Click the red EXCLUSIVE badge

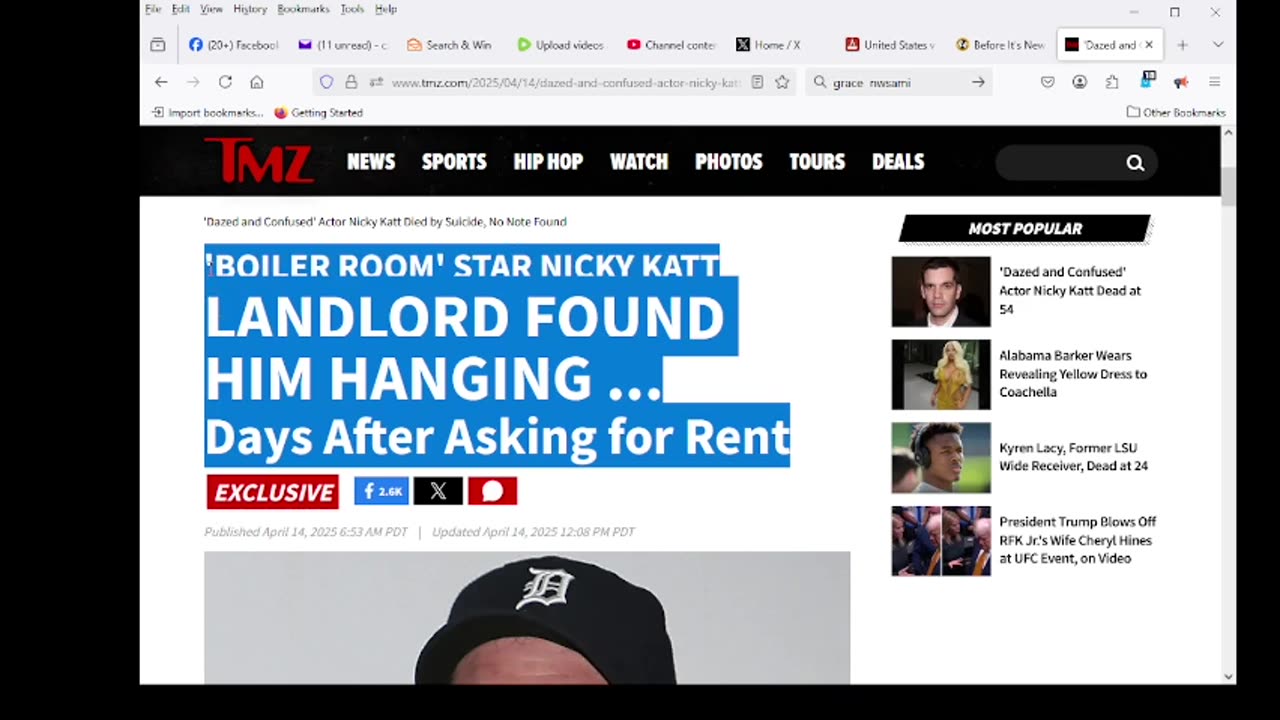click(273, 492)
